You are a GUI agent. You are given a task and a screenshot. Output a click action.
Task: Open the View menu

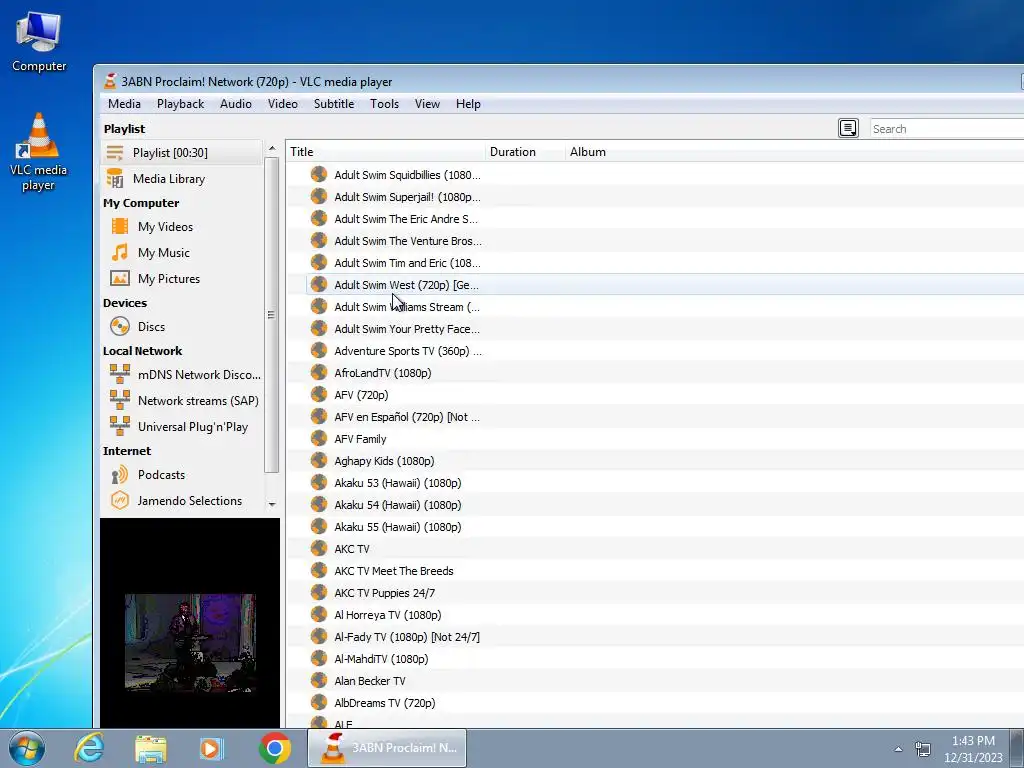[x=427, y=104]
